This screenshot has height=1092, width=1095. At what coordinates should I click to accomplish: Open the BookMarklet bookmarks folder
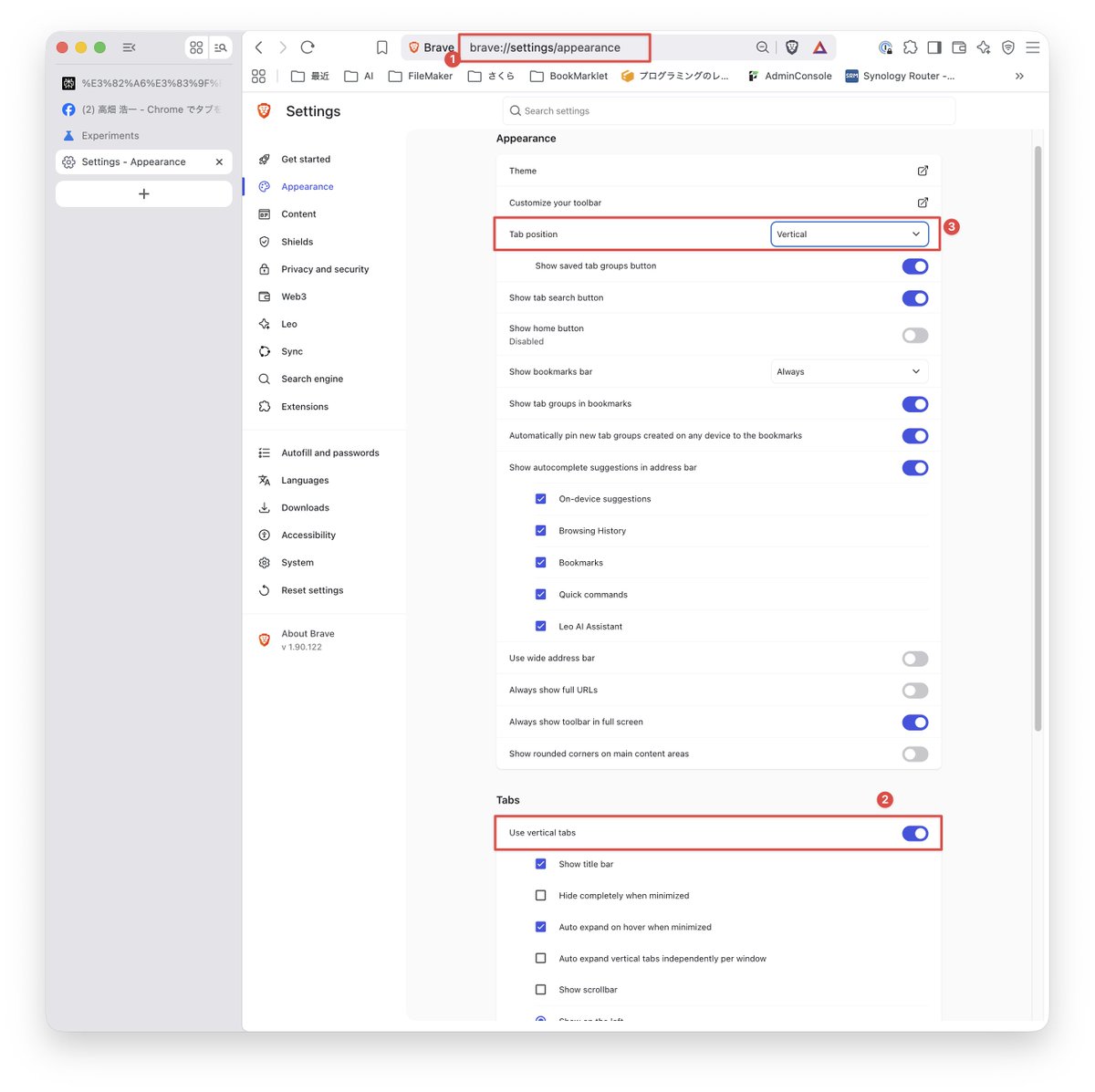click(x=568, y=77)
